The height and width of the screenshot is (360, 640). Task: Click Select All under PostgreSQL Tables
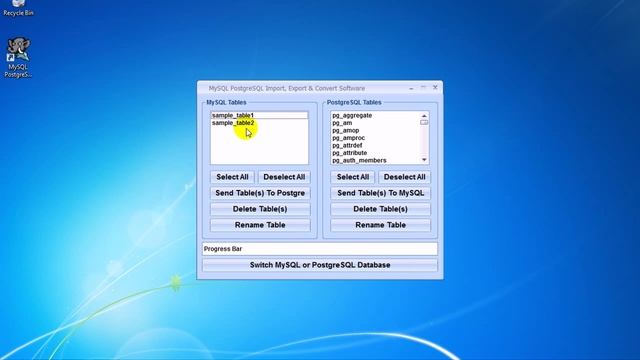pyautogui.click(x=353, y=177)
